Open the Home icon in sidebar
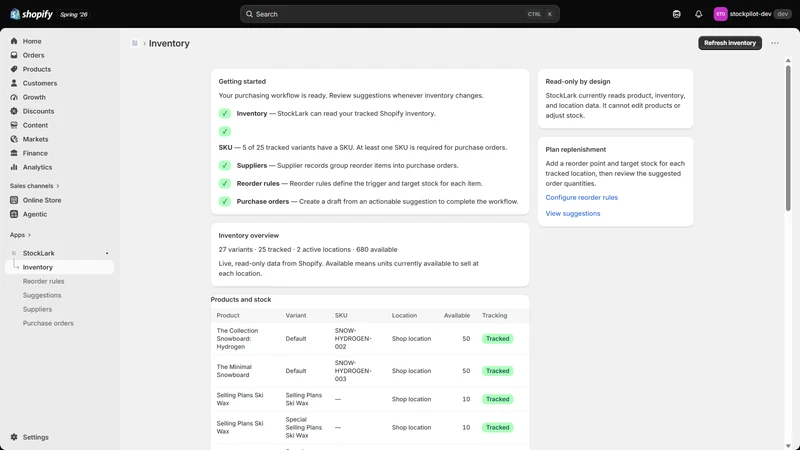 [14, 41]
